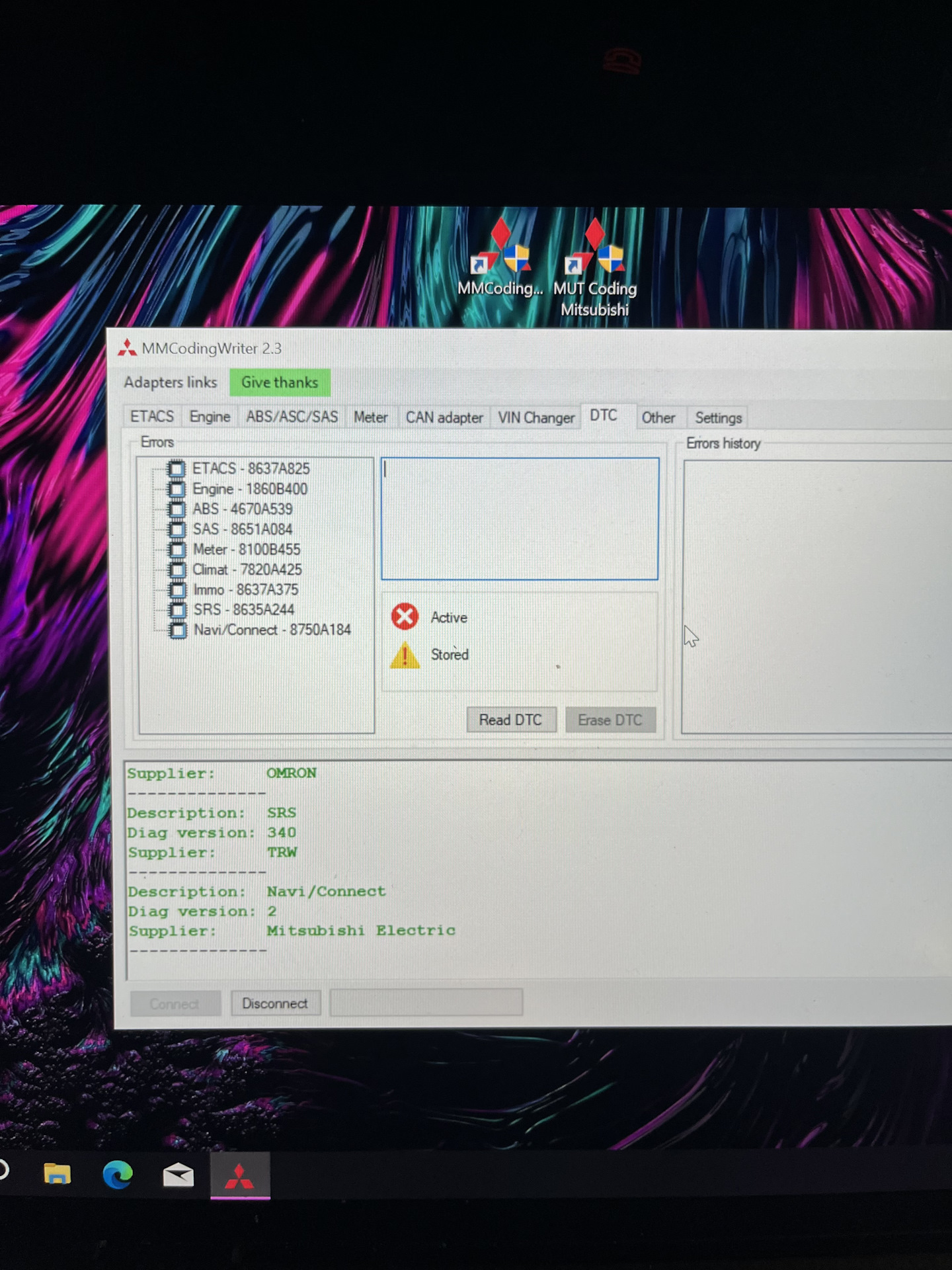952x1270 pixels.
Task: Click the Stored legend label
Action: [x=450, y=655]
